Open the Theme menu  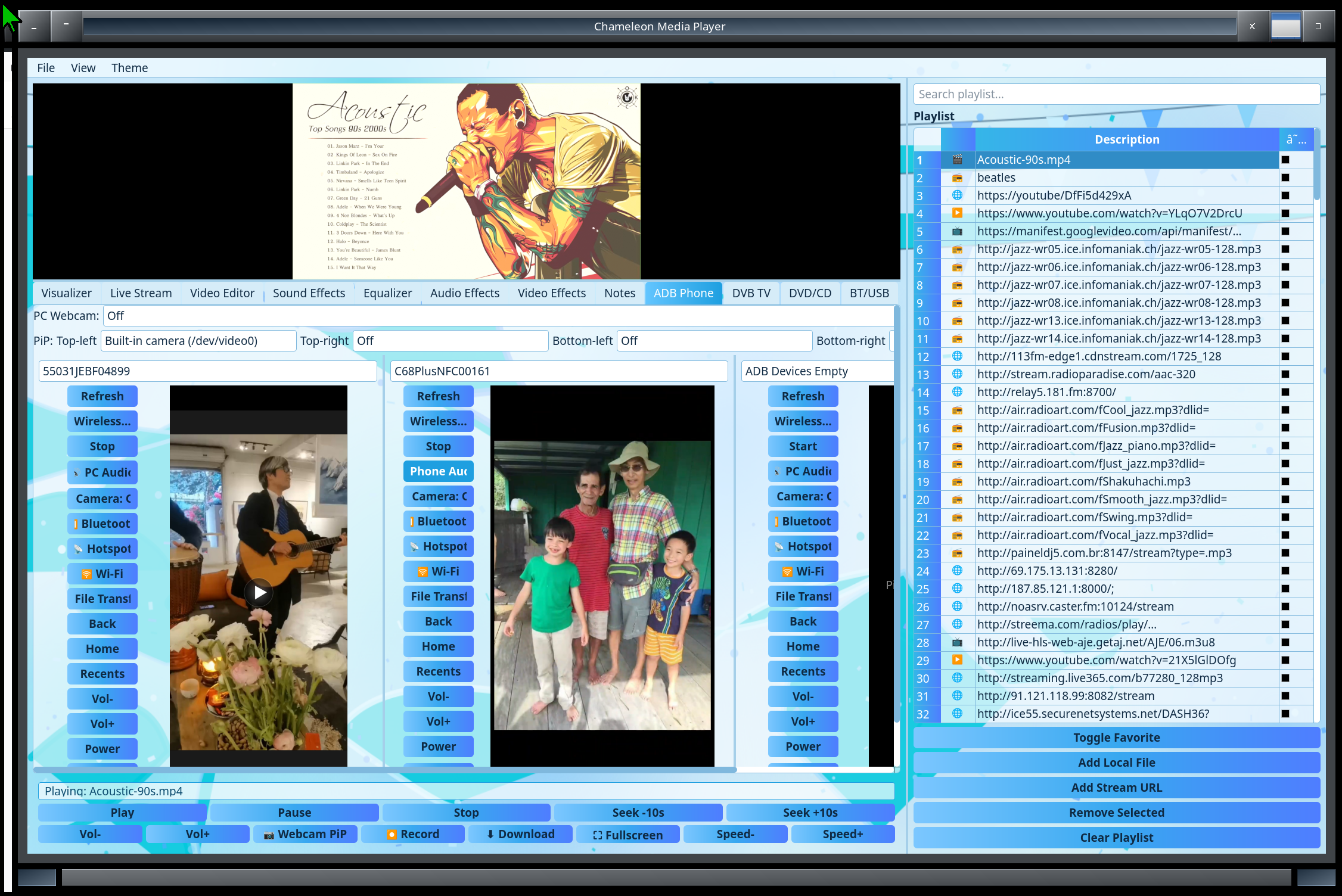[x=129, y=68]
